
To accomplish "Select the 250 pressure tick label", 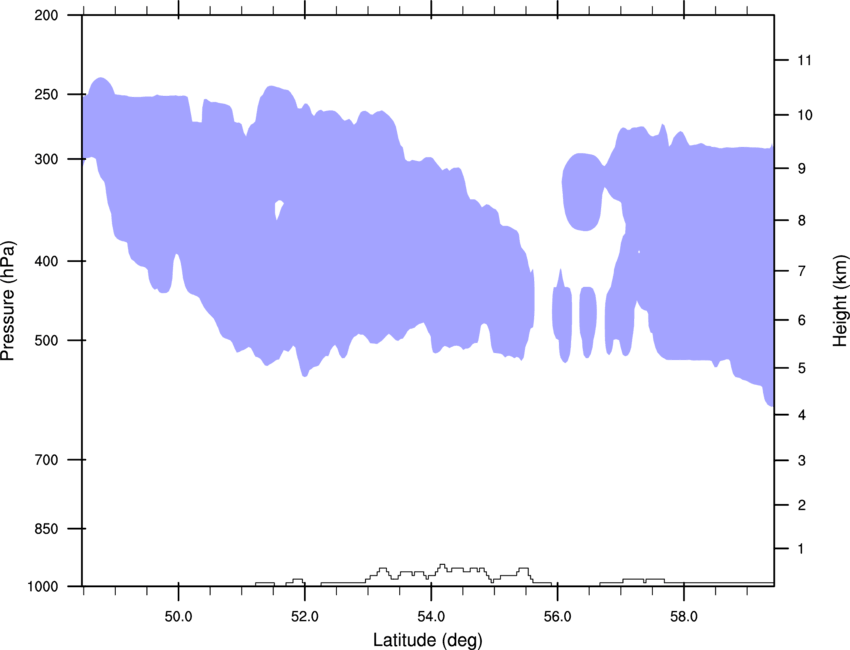I will pos(46,94).
